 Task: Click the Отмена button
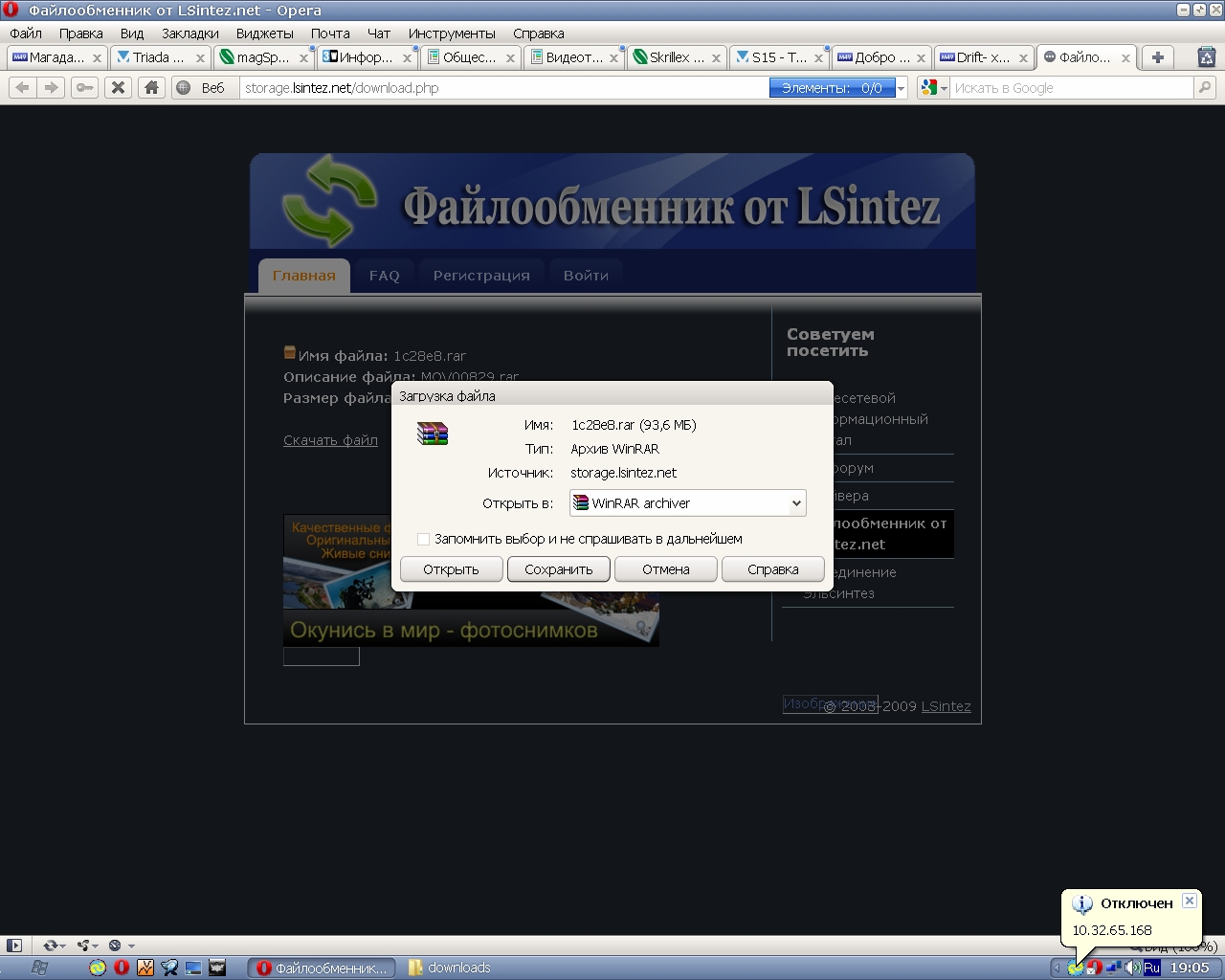665,569
